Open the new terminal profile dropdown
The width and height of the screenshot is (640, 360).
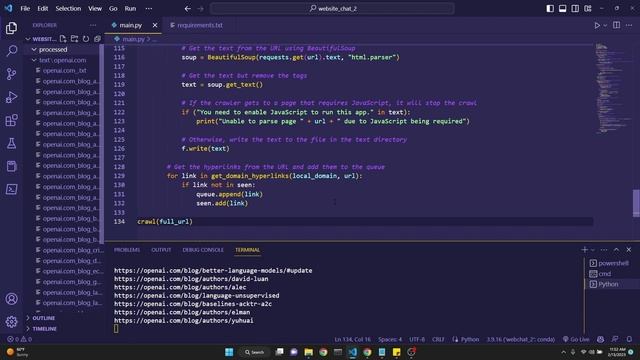coord(593,249)
